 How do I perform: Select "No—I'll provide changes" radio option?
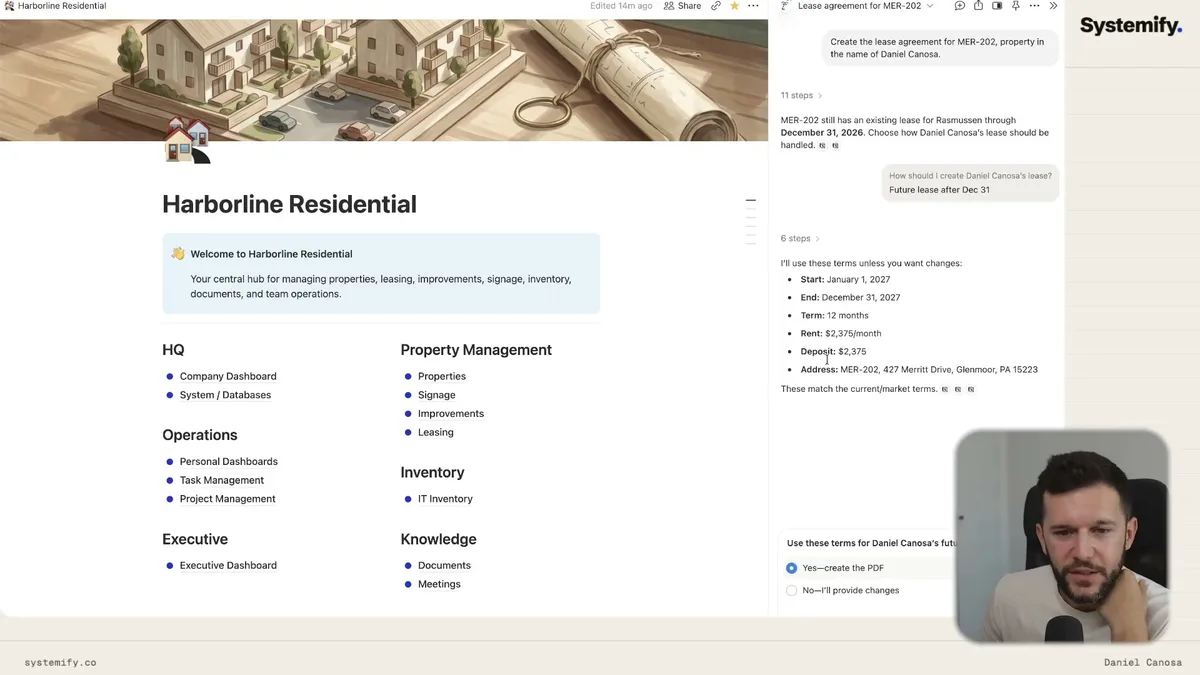[x=792, y=591]
